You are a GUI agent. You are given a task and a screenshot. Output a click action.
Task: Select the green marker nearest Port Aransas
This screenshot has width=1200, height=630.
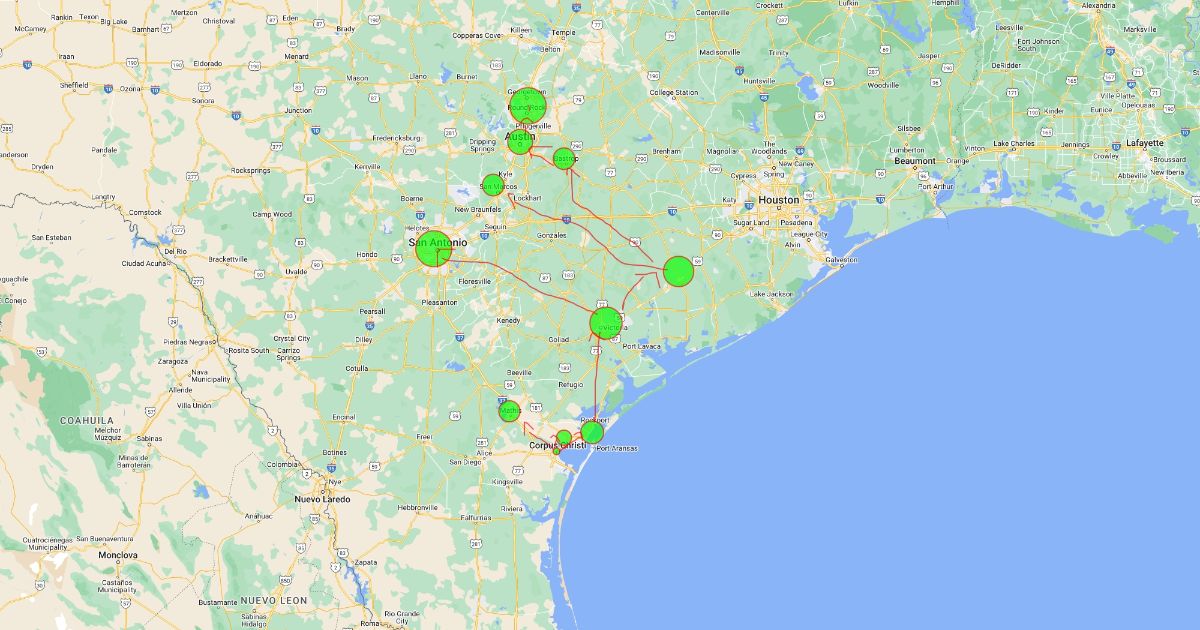coord(592,432)
